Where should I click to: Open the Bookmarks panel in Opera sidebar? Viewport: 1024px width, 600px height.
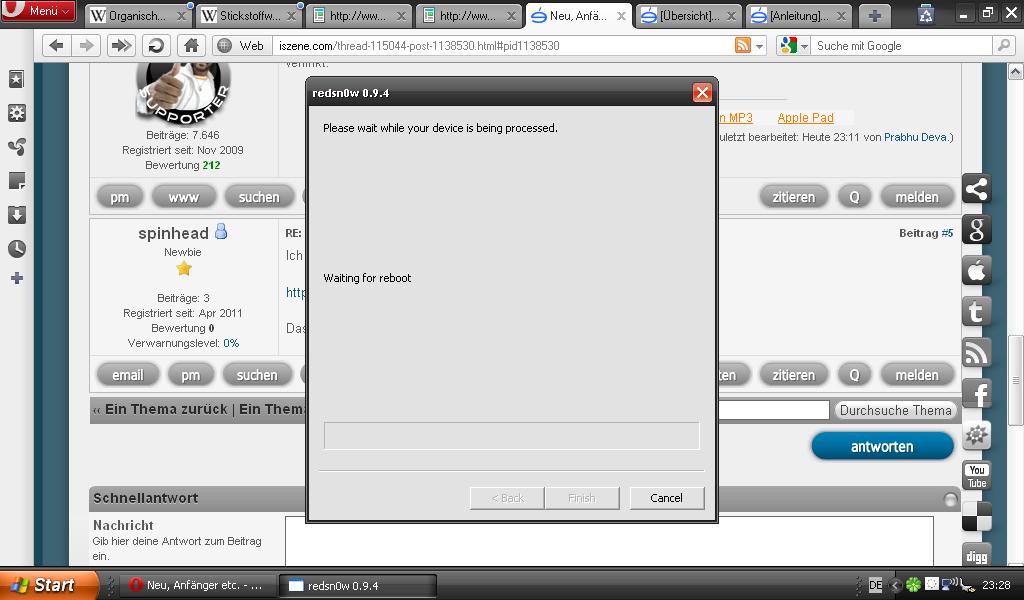tap(16, 80)
